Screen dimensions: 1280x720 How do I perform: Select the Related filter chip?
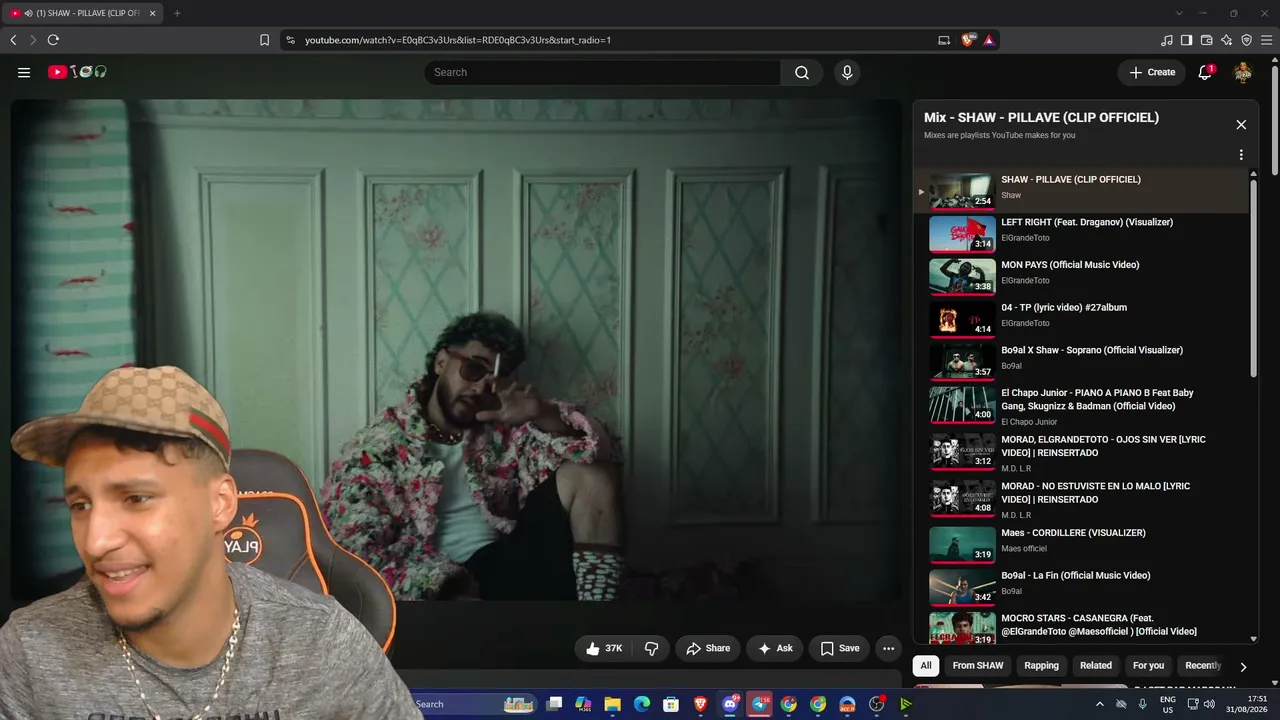[1096, 666]
